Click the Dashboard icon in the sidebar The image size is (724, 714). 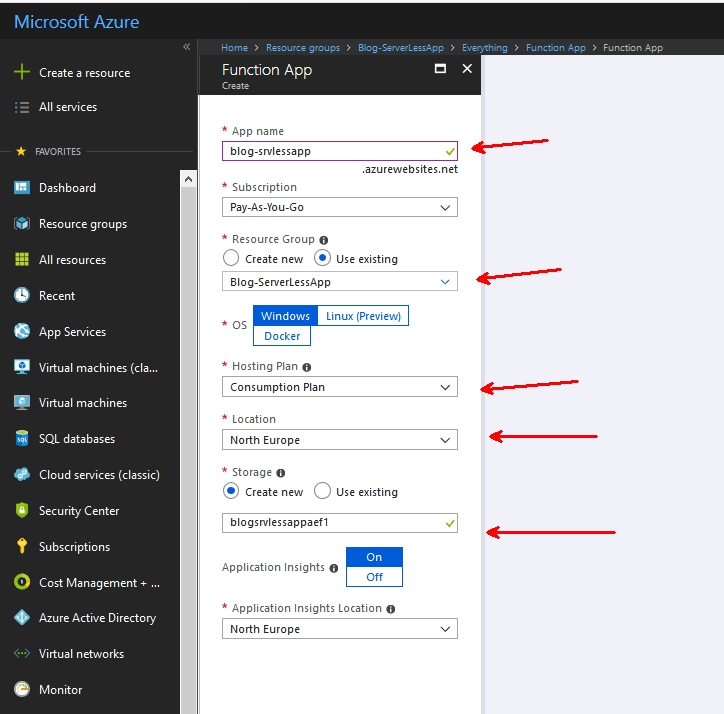click(22, 188)
